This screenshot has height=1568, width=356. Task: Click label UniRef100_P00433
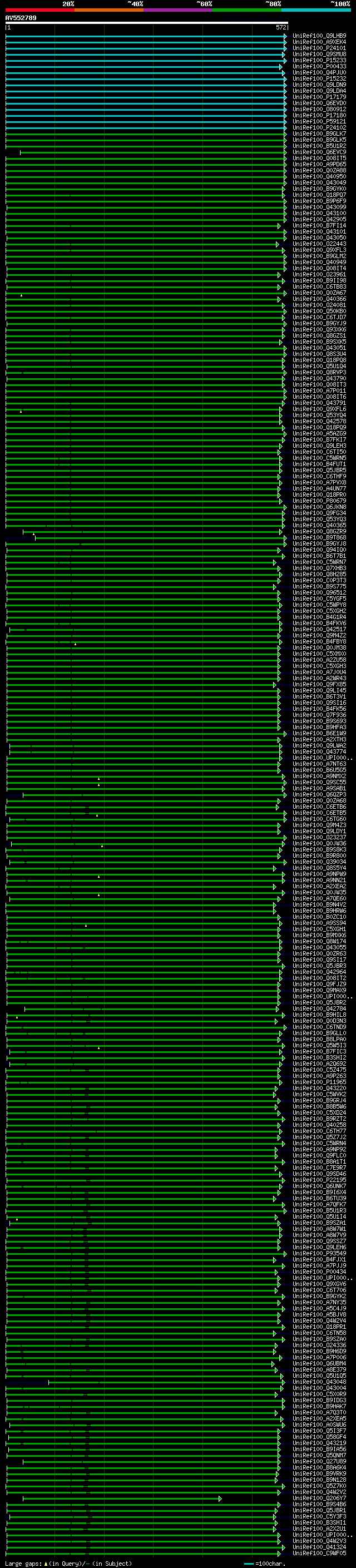319,66
